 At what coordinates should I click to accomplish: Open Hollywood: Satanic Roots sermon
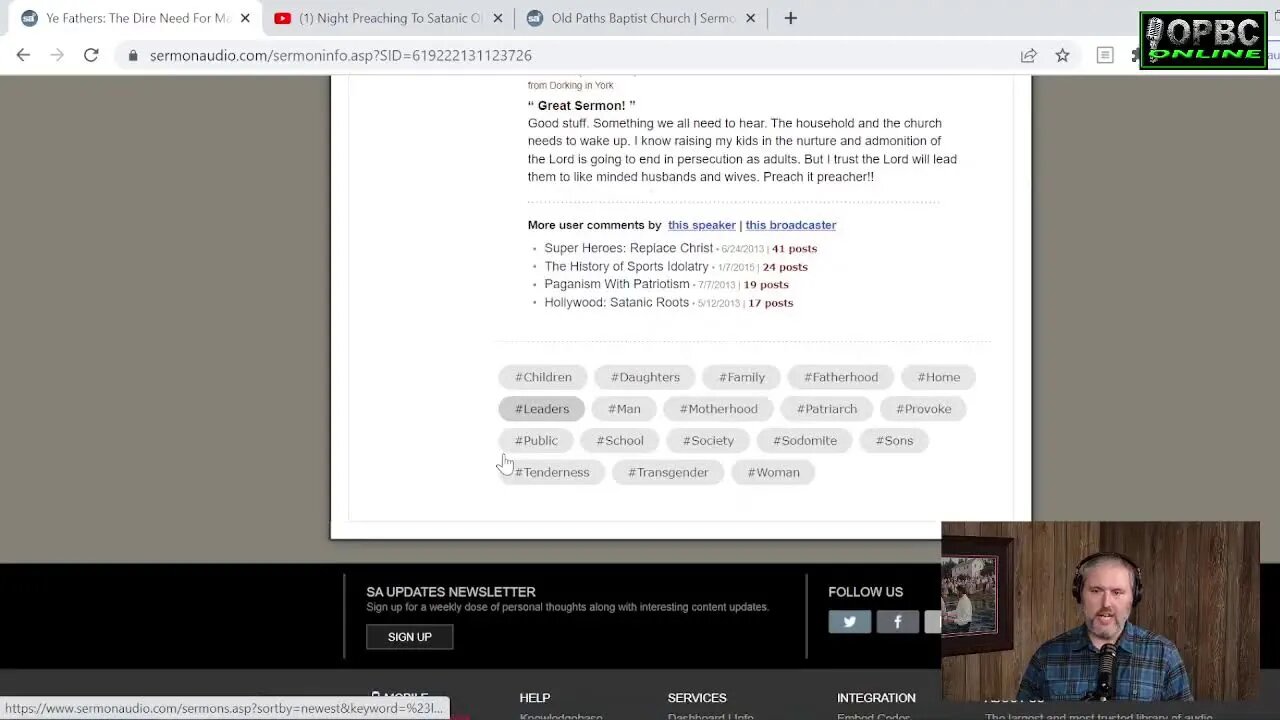coord(616,302)
